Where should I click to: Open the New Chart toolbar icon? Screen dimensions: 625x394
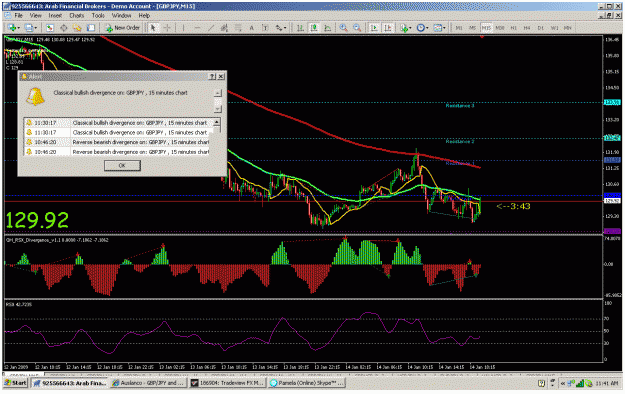(12, 28)
